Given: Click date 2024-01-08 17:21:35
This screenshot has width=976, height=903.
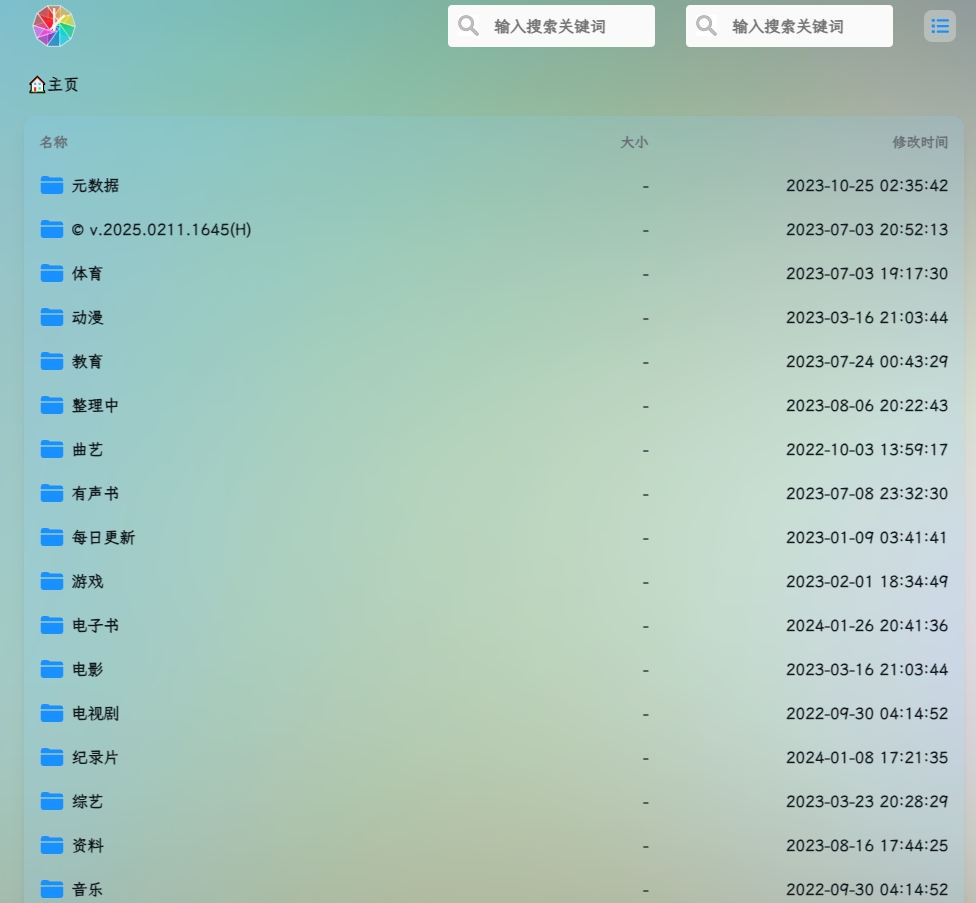Looking at the screenshot, I should click(x=867, y=757).
